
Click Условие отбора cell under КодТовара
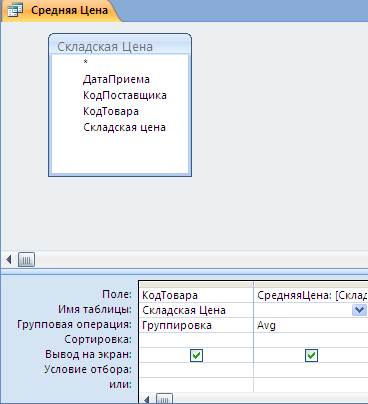pos(196,370)
